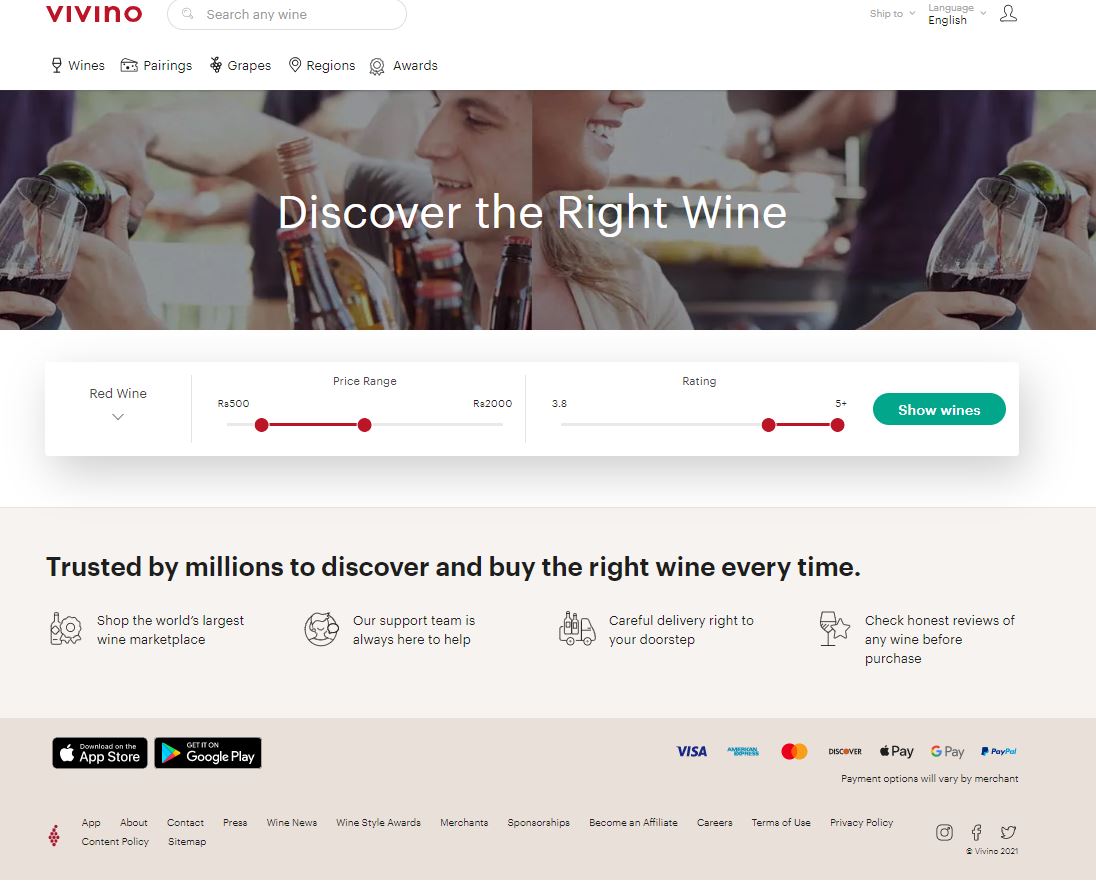1096x892 pixels.
Task: Expand the Ship to dropdown
Action: [x=889, y=14]
